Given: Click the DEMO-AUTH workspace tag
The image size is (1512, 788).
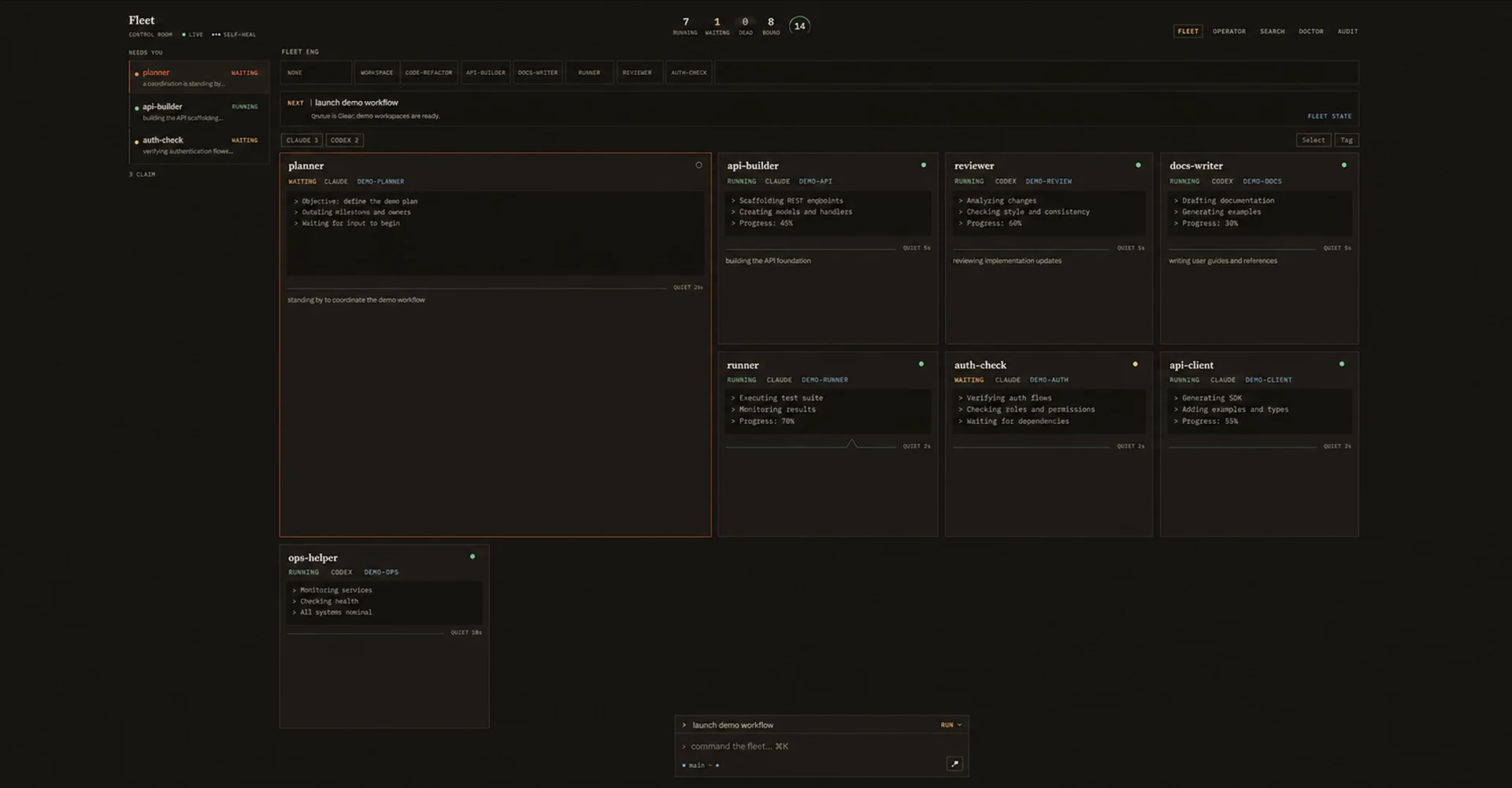Looking at the screenshot, I should coord(1049,381).
